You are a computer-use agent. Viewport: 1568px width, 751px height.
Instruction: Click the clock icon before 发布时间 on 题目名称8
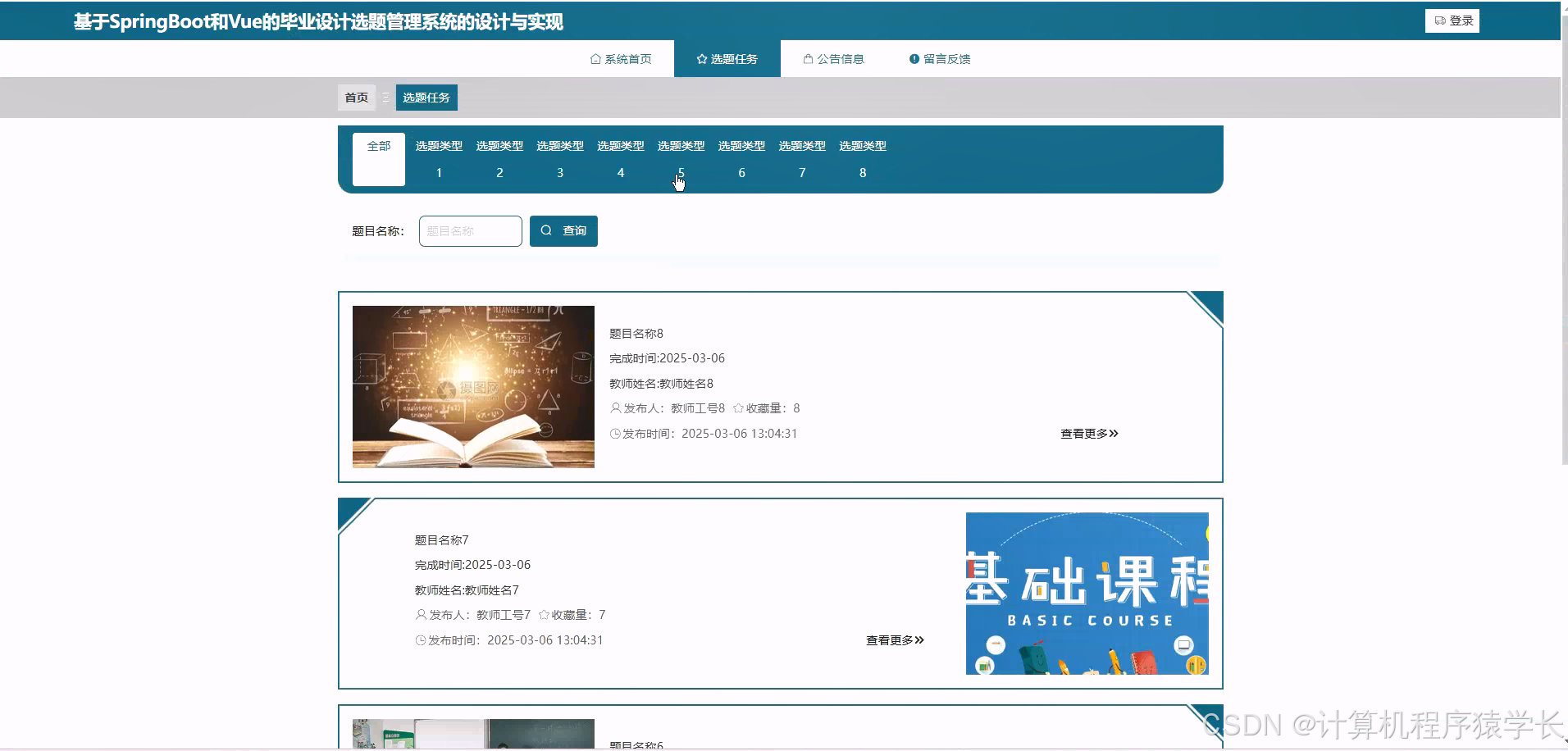click(615, 434)
